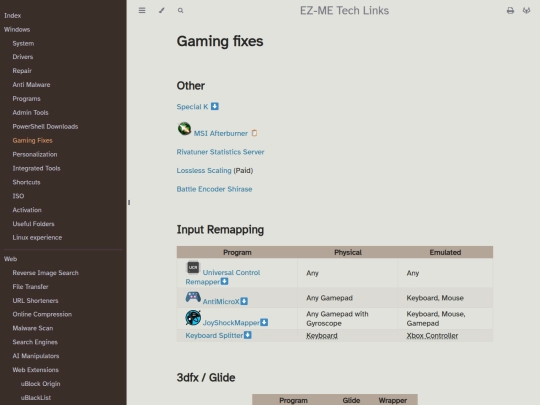The image size is (540, 405).
Task: Open Search Engines in the sidebar
Action: pos(35,342)
